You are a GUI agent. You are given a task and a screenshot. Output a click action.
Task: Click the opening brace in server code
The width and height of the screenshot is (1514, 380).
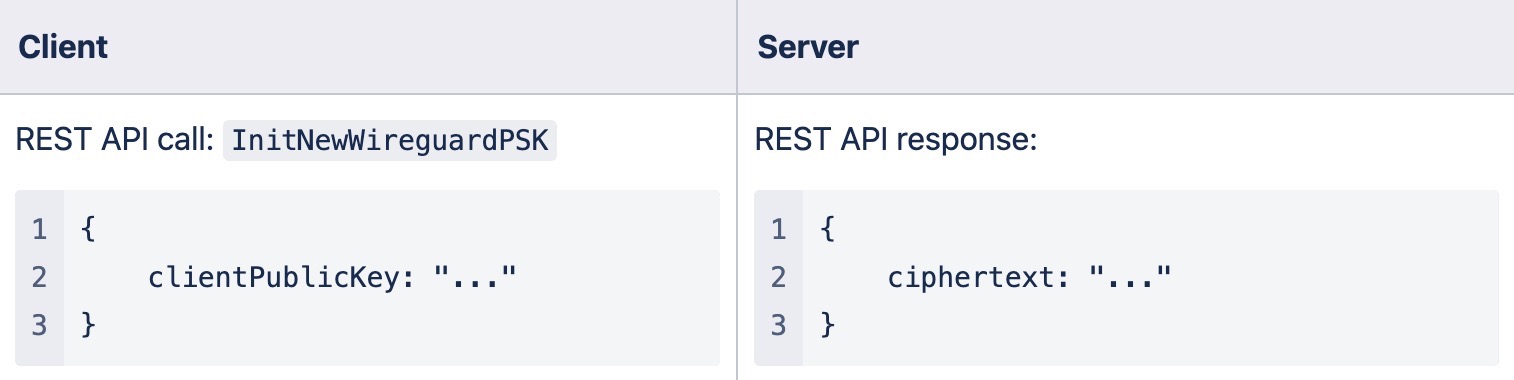827,230
